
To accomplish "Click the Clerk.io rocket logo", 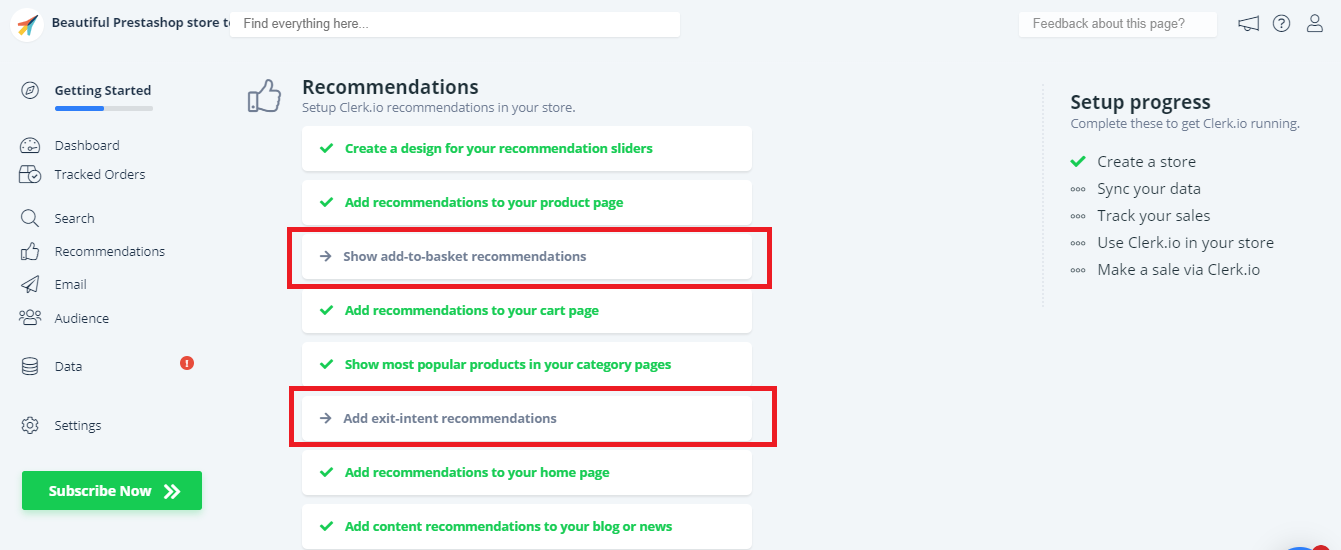I will pos(27,25).
